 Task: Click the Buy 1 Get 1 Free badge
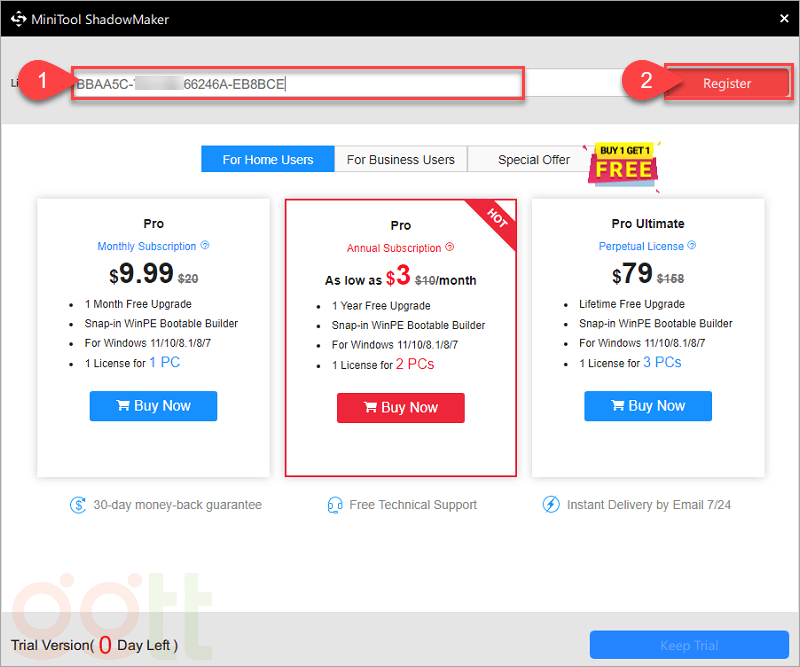click(624, 161)
